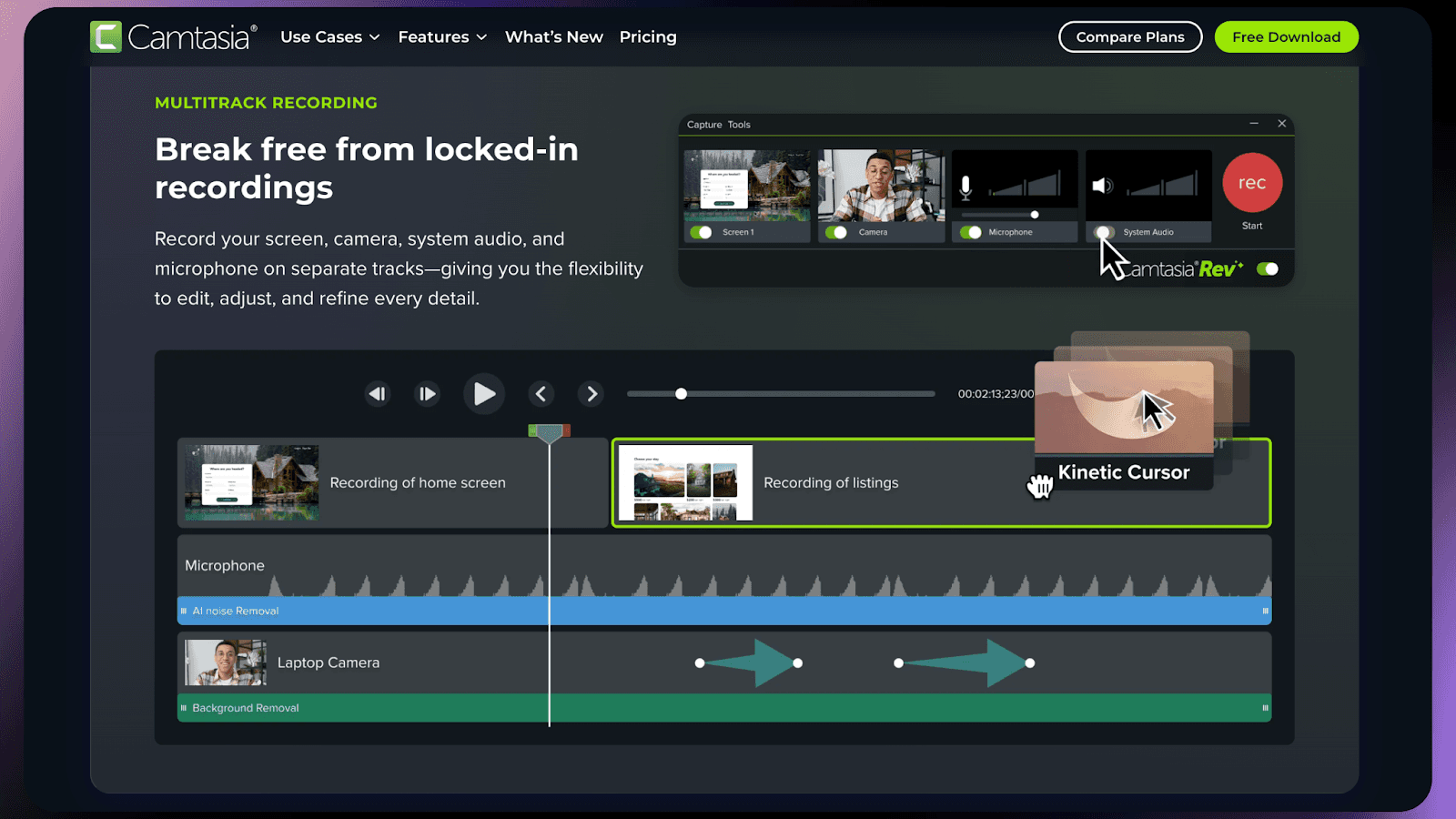Toggle the Camtasia Rev switch
This screenshot has width=1456, height=819.
(x=1268, y=268)
